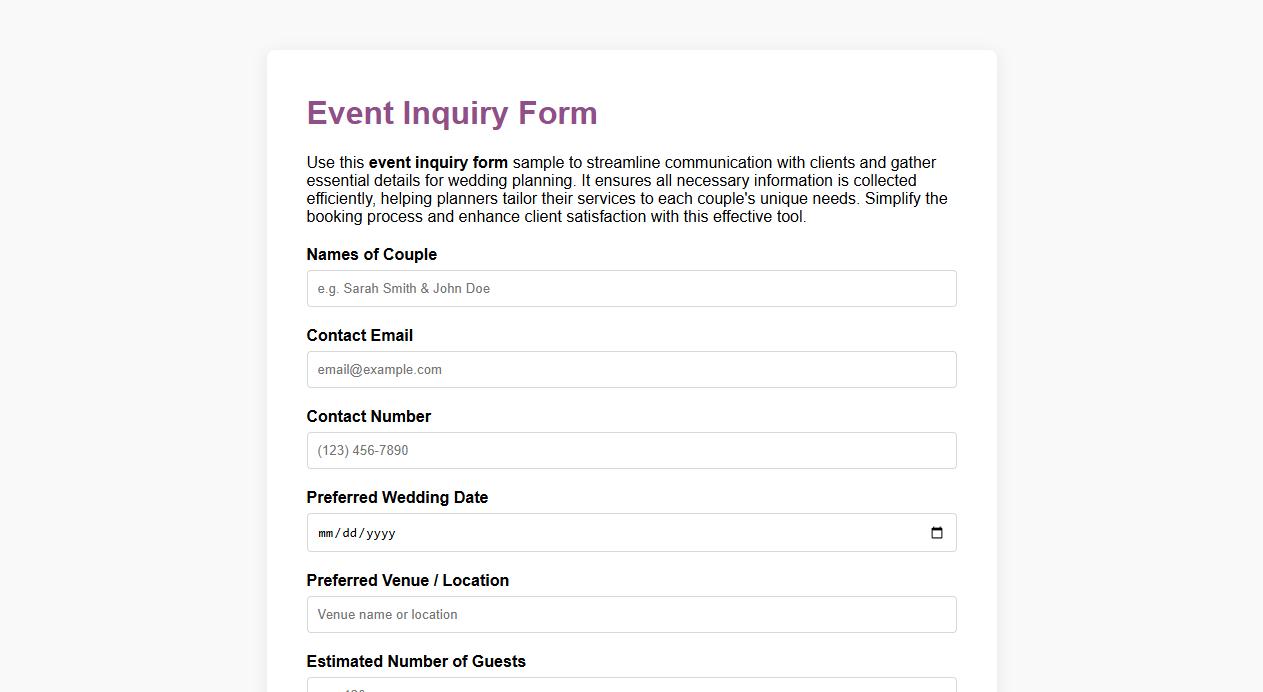Click the day segment of the date field
1263x692 pixels.
pos(352,533)
